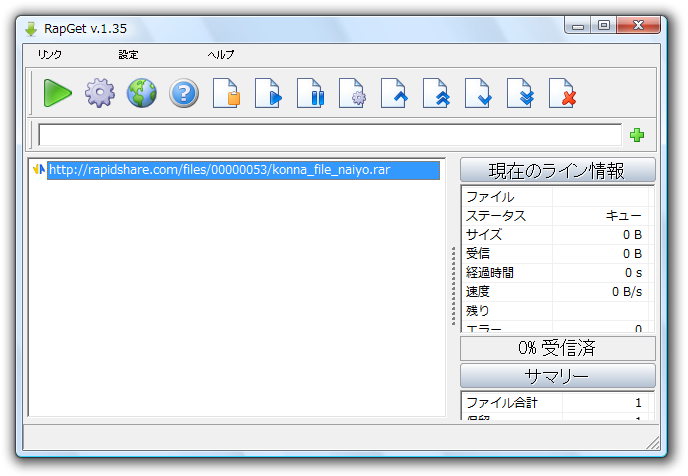Open the ヘルプ menu
688x476 pixels.
[x=221, y=54]
